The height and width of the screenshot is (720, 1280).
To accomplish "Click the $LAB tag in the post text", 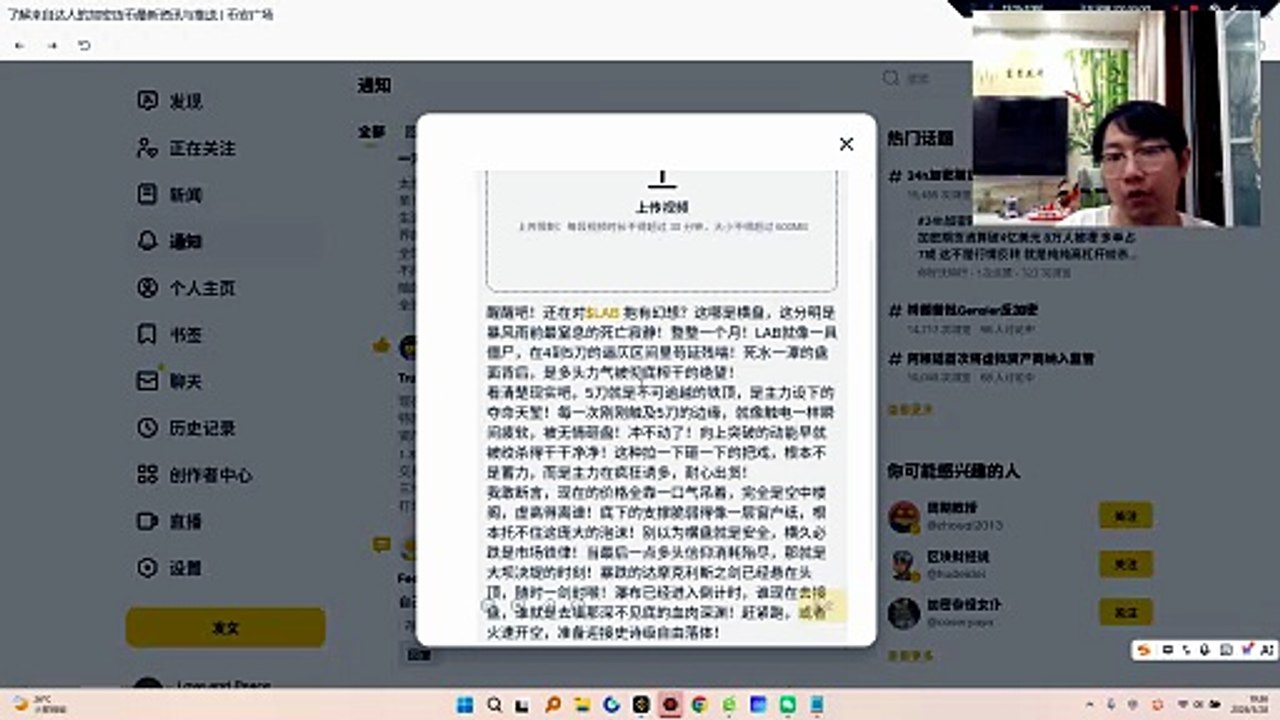I will (603, 313).
